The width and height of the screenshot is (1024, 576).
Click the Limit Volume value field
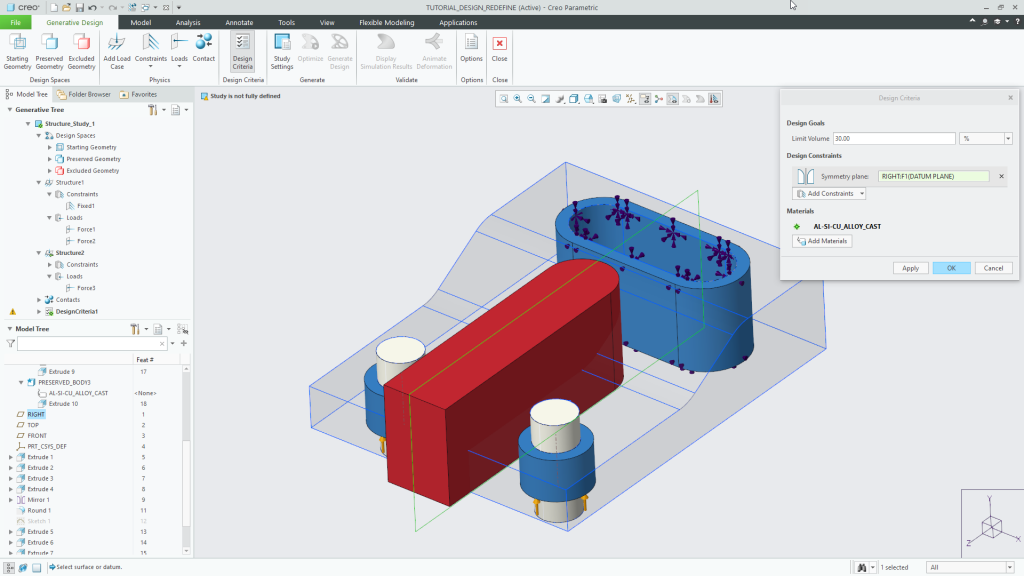[x=894, y=138]
